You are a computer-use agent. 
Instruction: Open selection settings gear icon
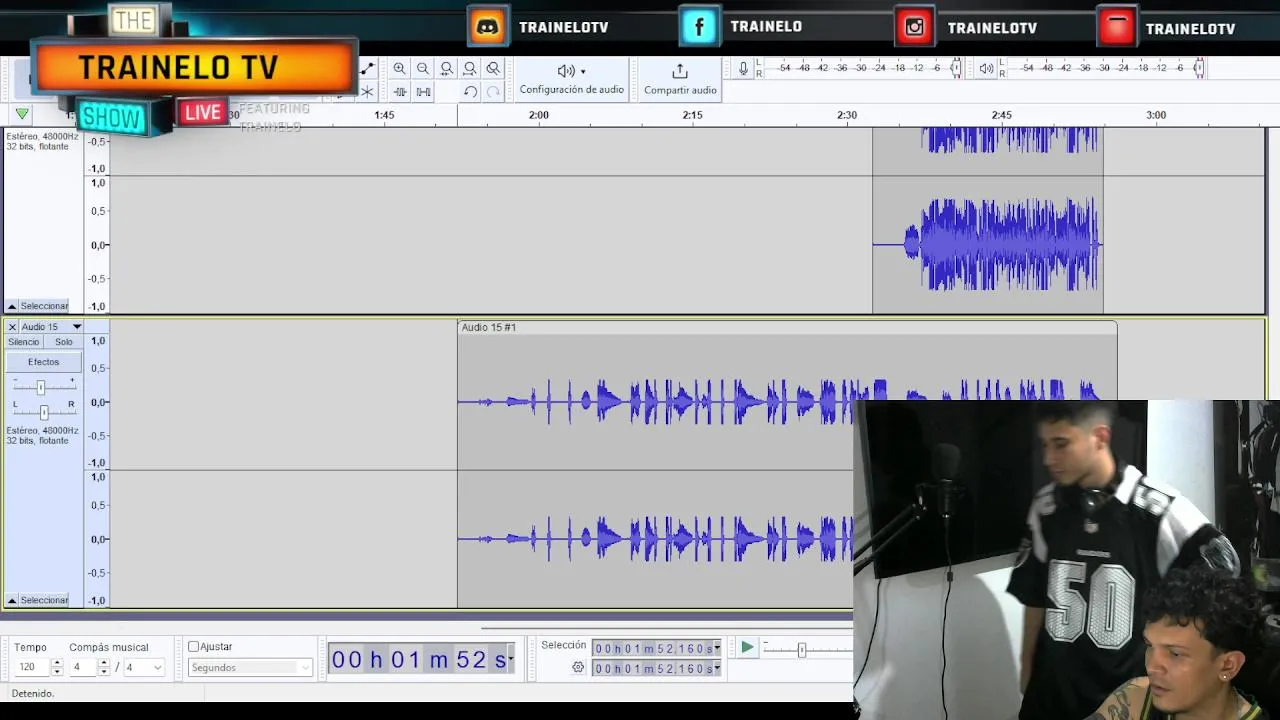(x=578, y=668)
